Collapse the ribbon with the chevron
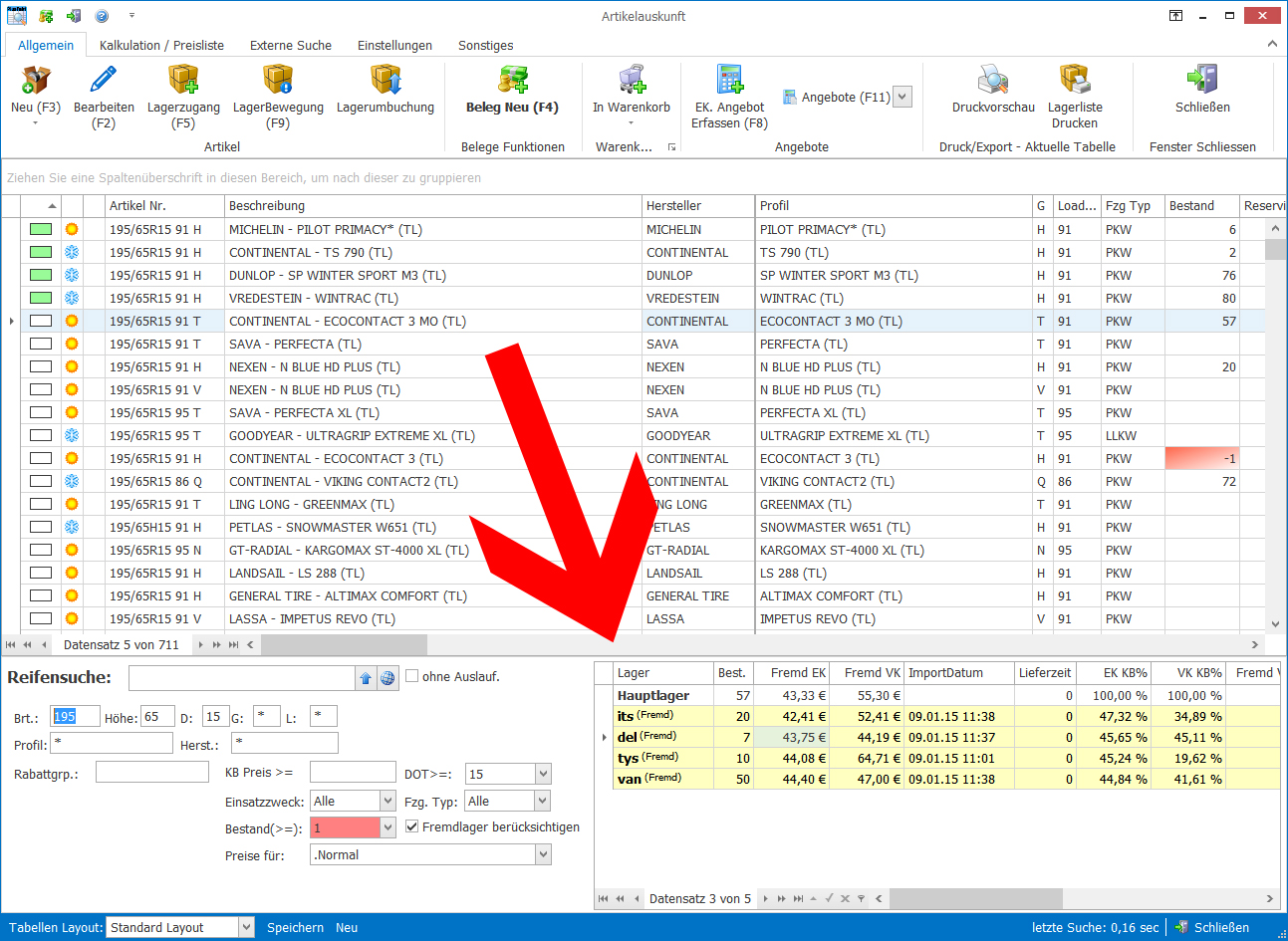The image size is (1288, 941). (1272, 45)
